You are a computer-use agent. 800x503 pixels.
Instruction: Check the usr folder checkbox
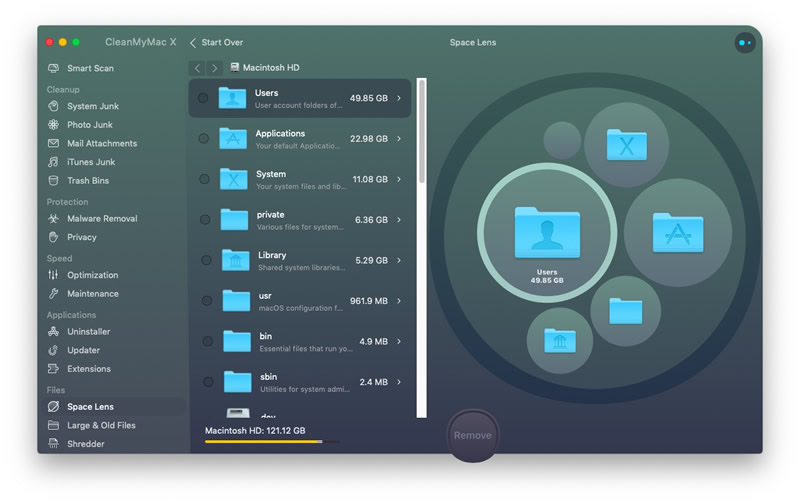click(x=207, y=300)
